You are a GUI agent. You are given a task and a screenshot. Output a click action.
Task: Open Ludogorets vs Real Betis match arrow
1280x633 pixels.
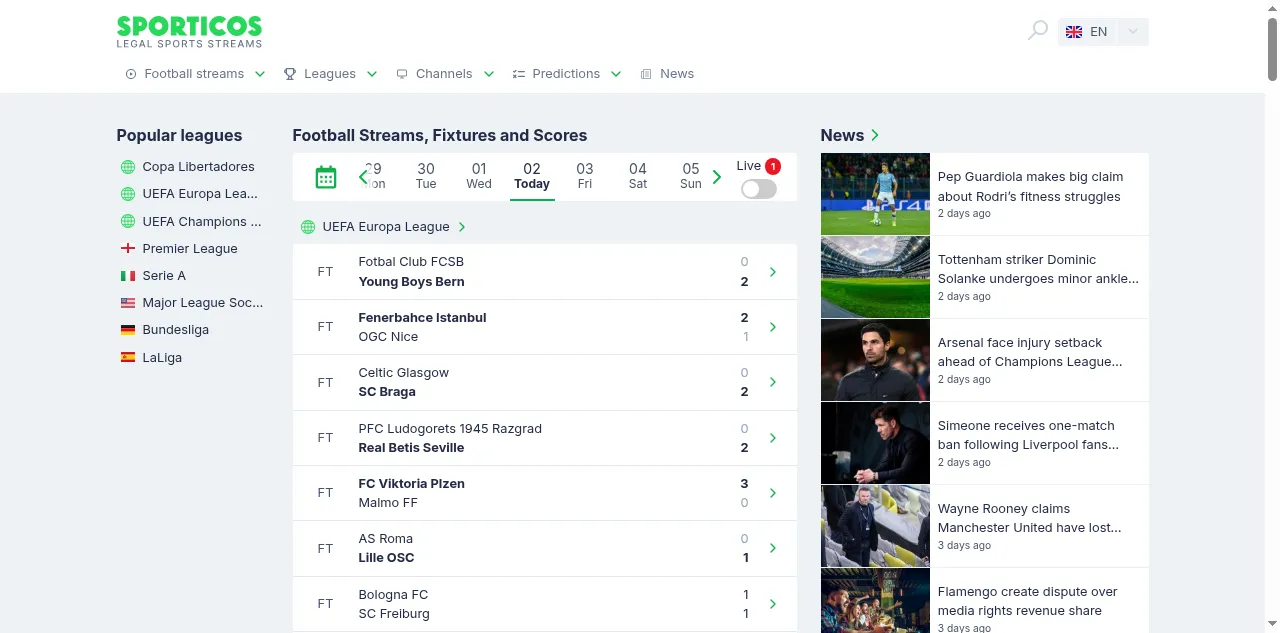click(773, 438)
